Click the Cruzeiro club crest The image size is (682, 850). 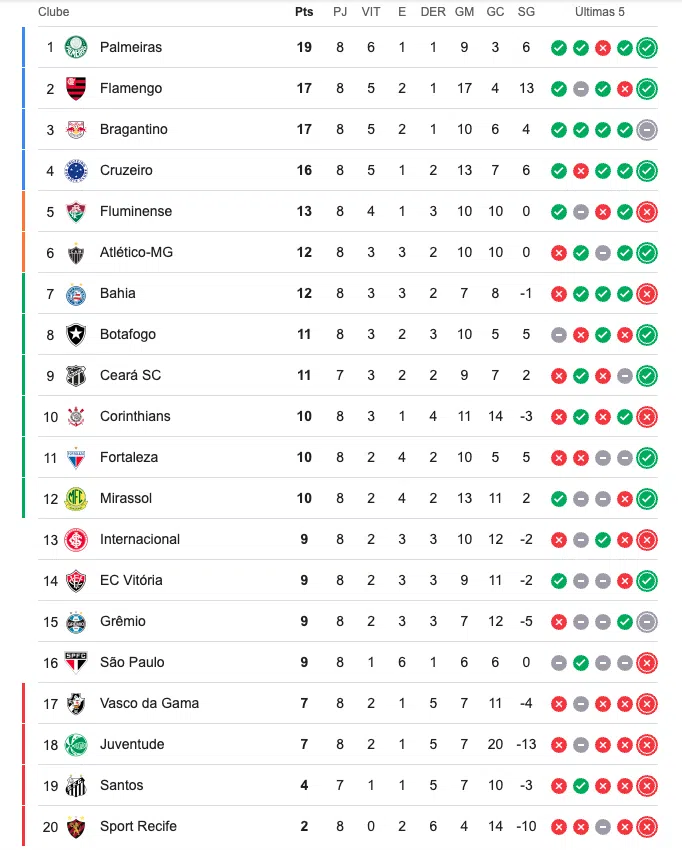click(x=78, y=170)
